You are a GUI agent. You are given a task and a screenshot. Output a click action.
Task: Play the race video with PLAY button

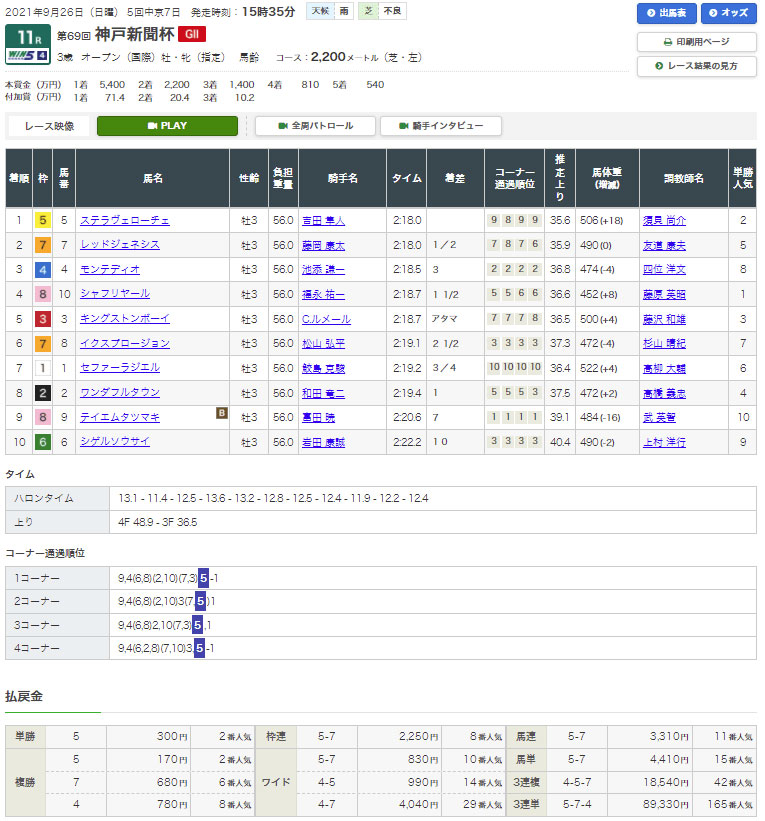point(167,126)
